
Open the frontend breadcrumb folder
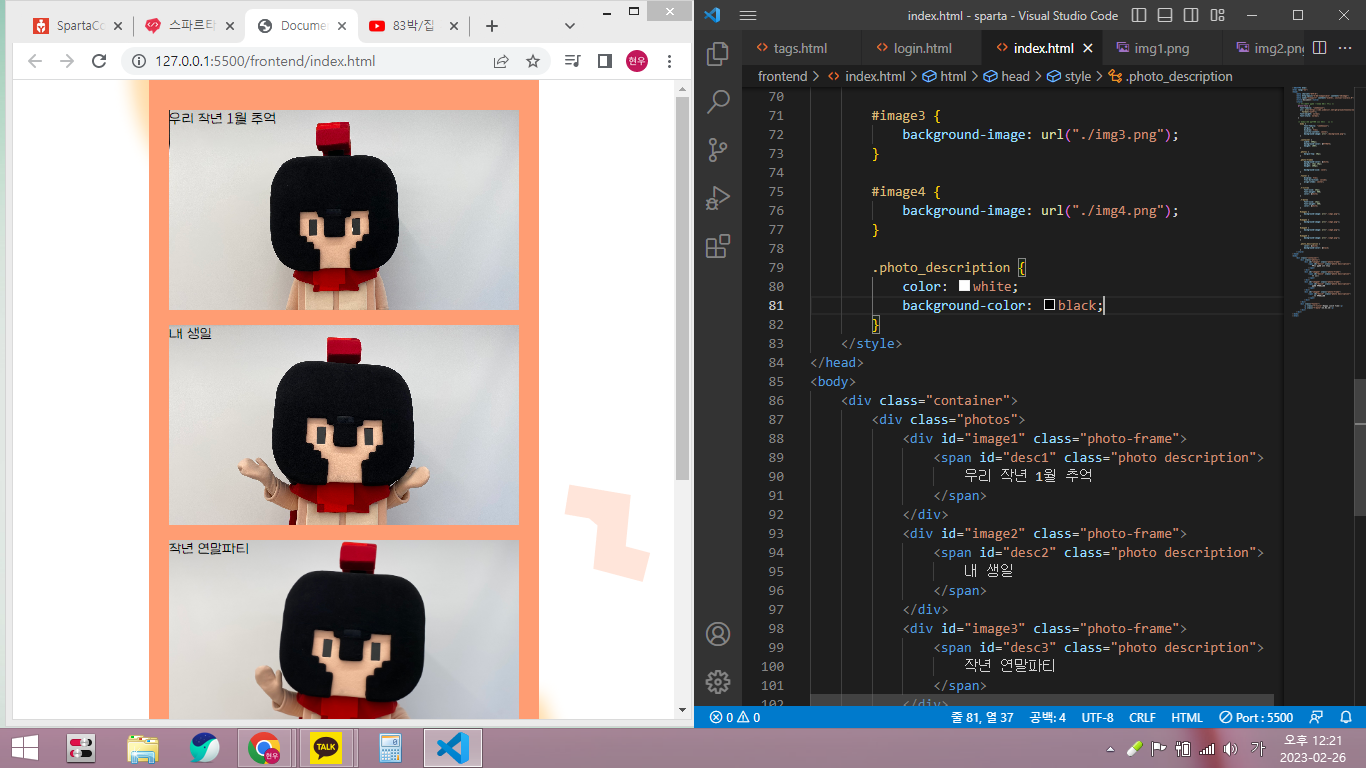tap(782, 76)
